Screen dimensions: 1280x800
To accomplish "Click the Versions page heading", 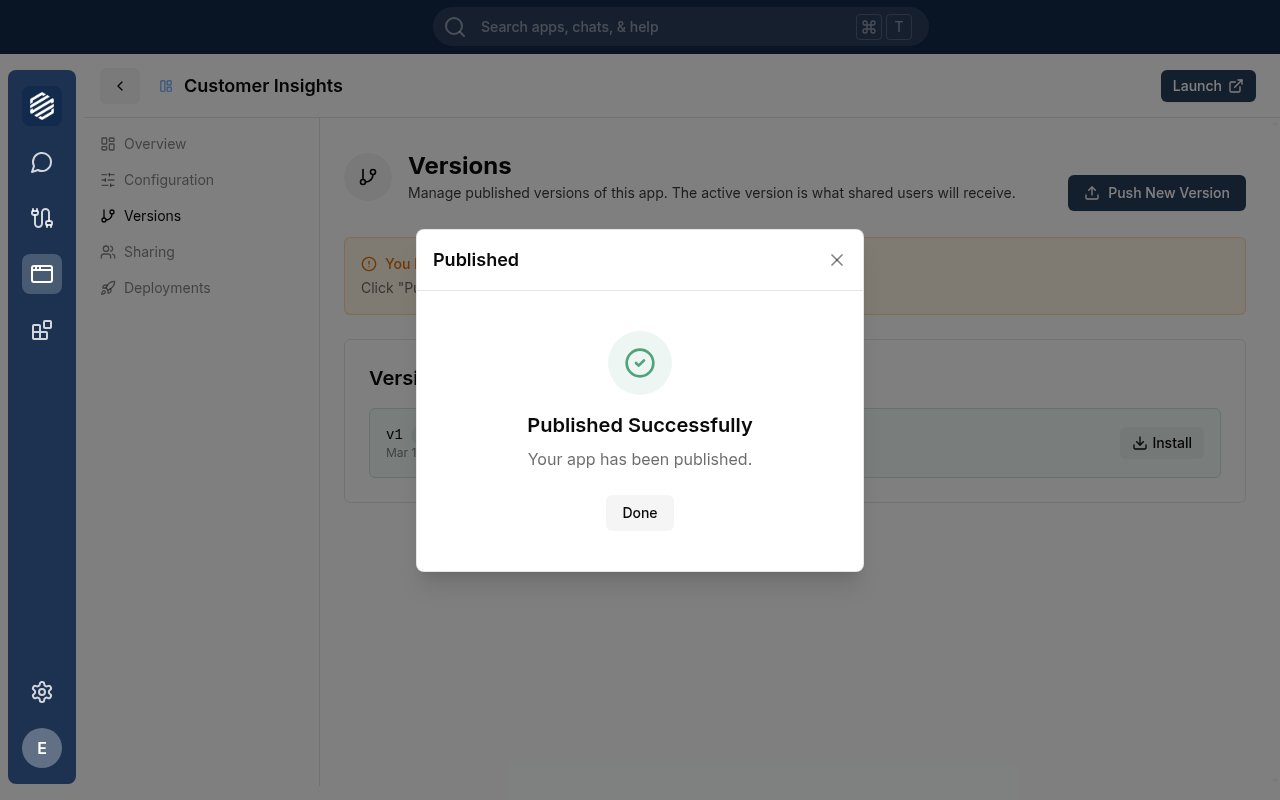I will 460,166.
